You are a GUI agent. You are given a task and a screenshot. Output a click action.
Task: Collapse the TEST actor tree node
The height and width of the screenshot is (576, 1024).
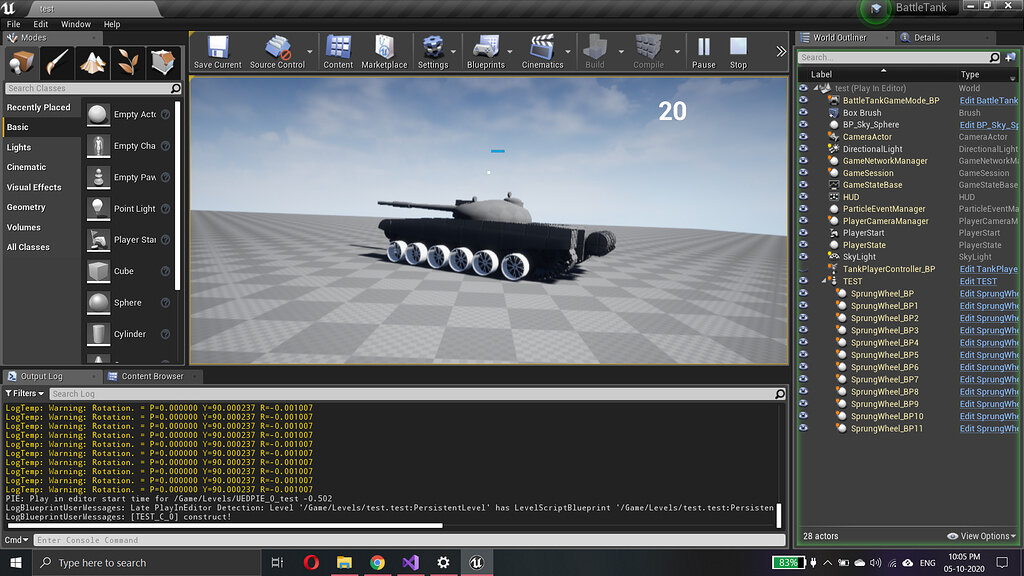click(x=824, y=281)
